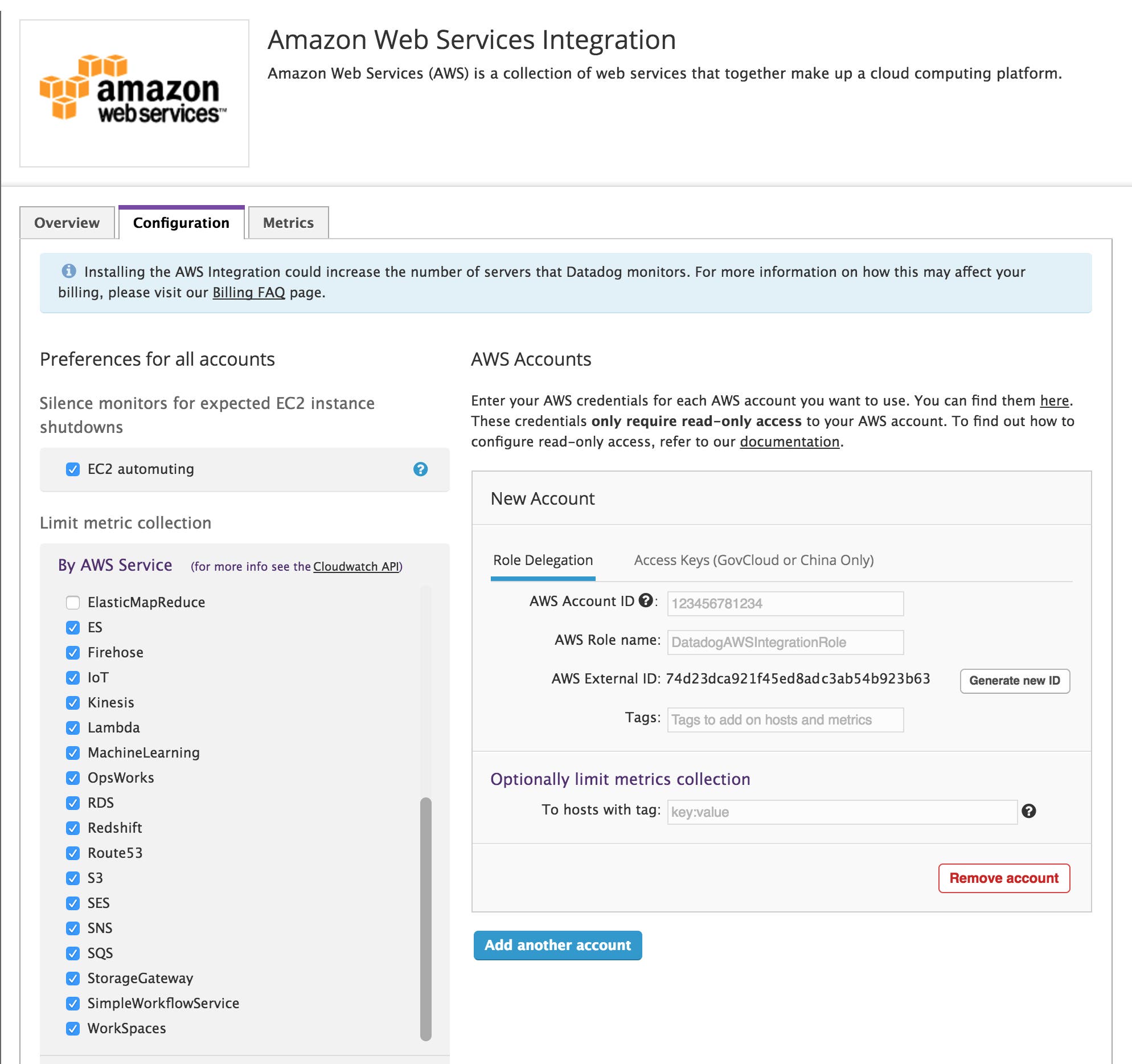
Task: Open the Billing FAQ link
Action: coord(248,292)
